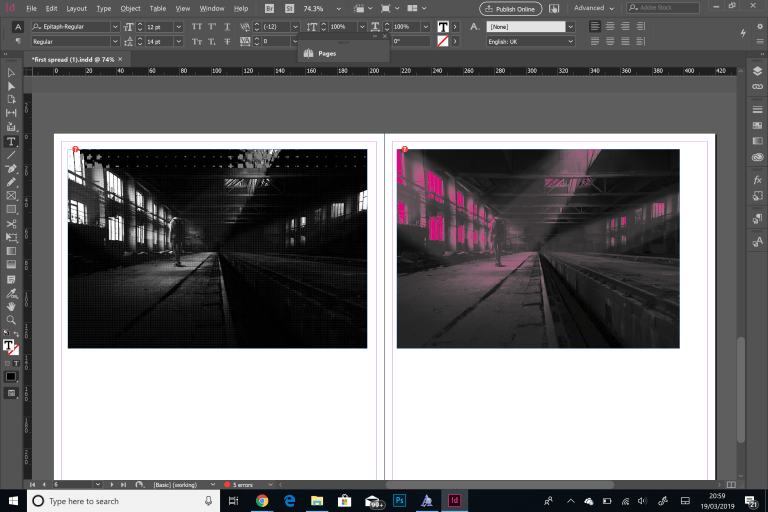This screenshot has height=512, width=768.
Task: Select the Selection arrow tool
Action: pos(11,73)
